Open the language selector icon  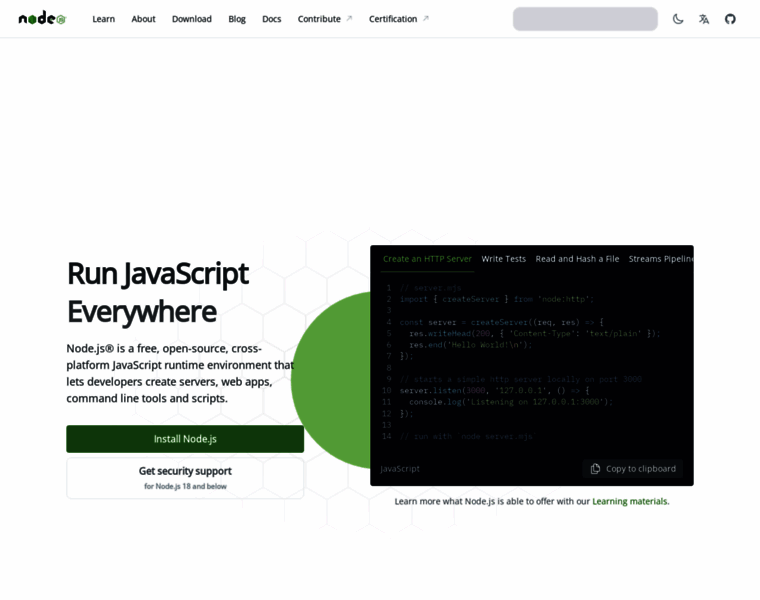(x=704, y=19)
